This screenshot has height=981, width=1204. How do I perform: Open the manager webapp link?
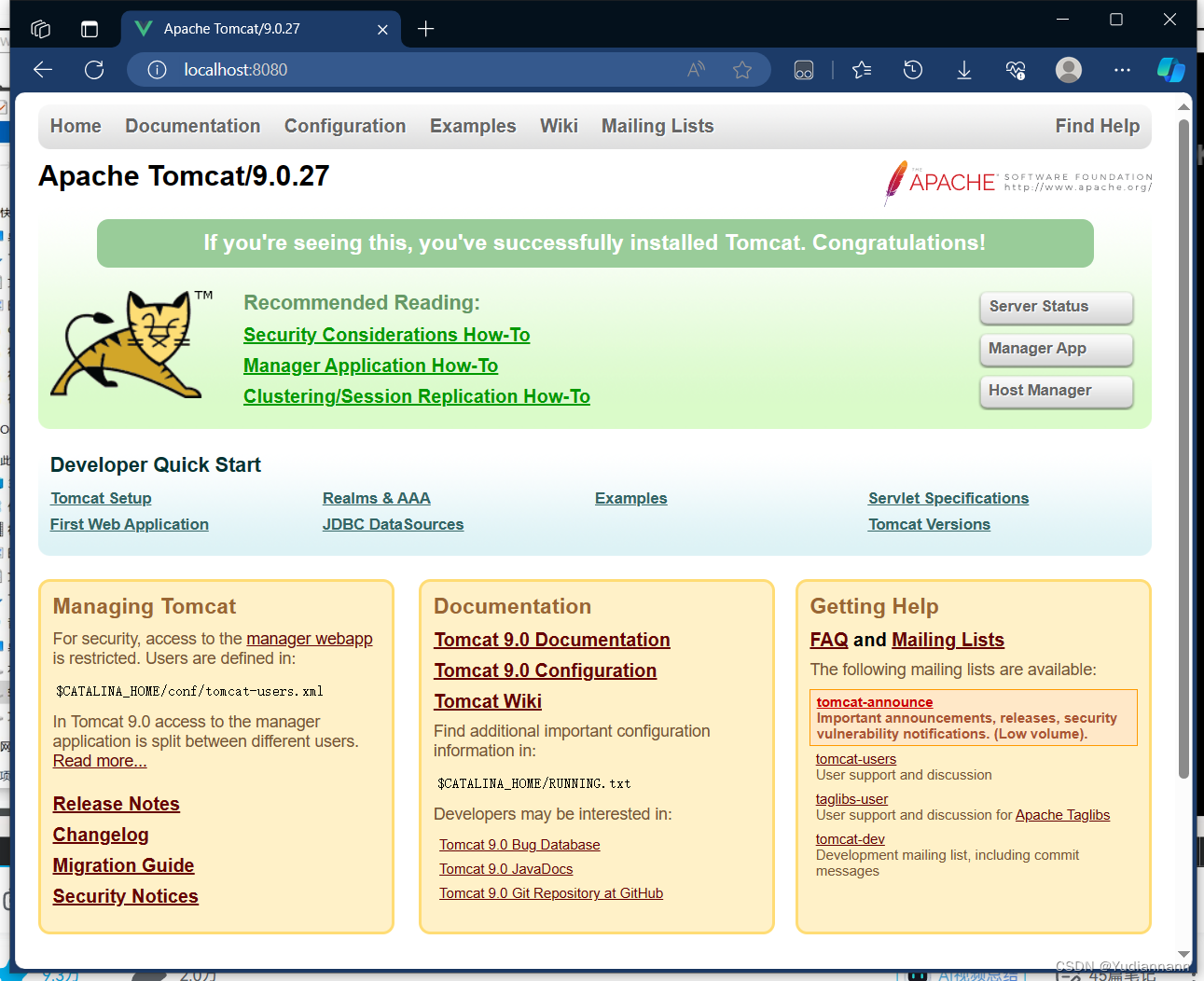310,639
